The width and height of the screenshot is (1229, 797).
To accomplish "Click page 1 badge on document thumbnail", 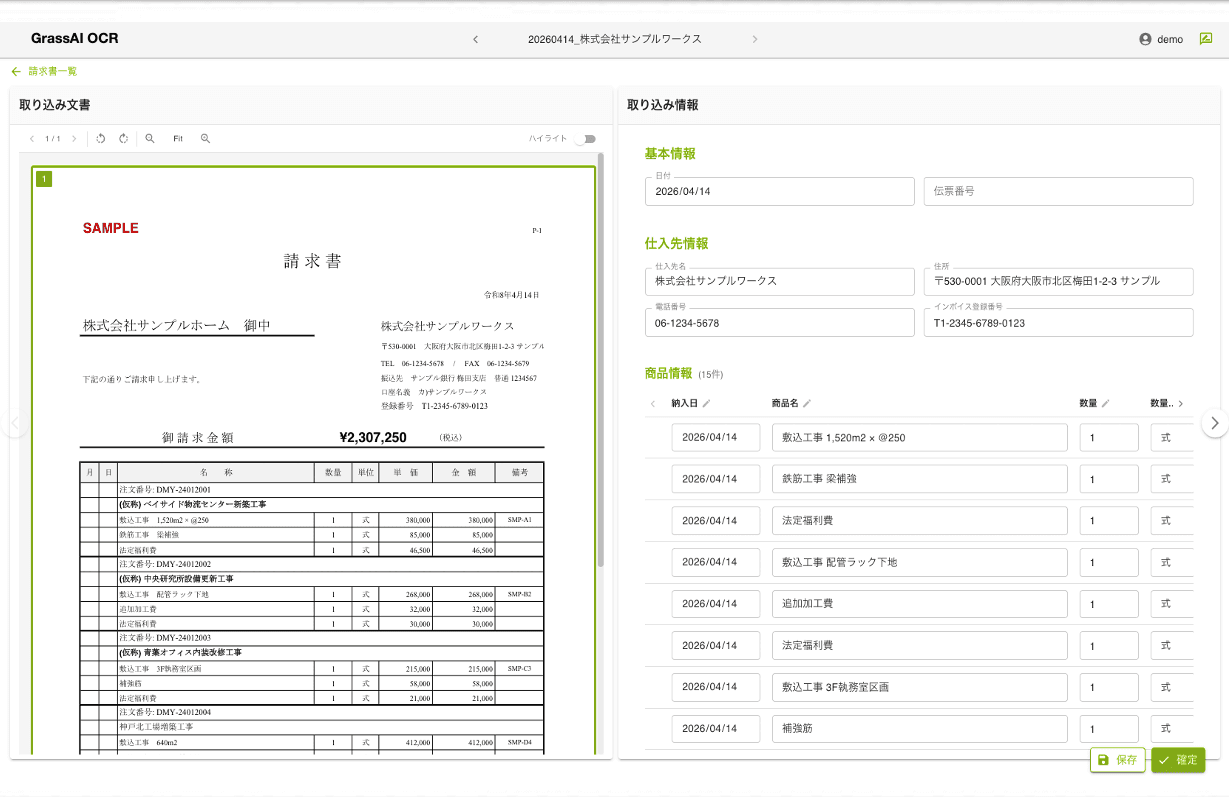I will (x=44, y=179).
